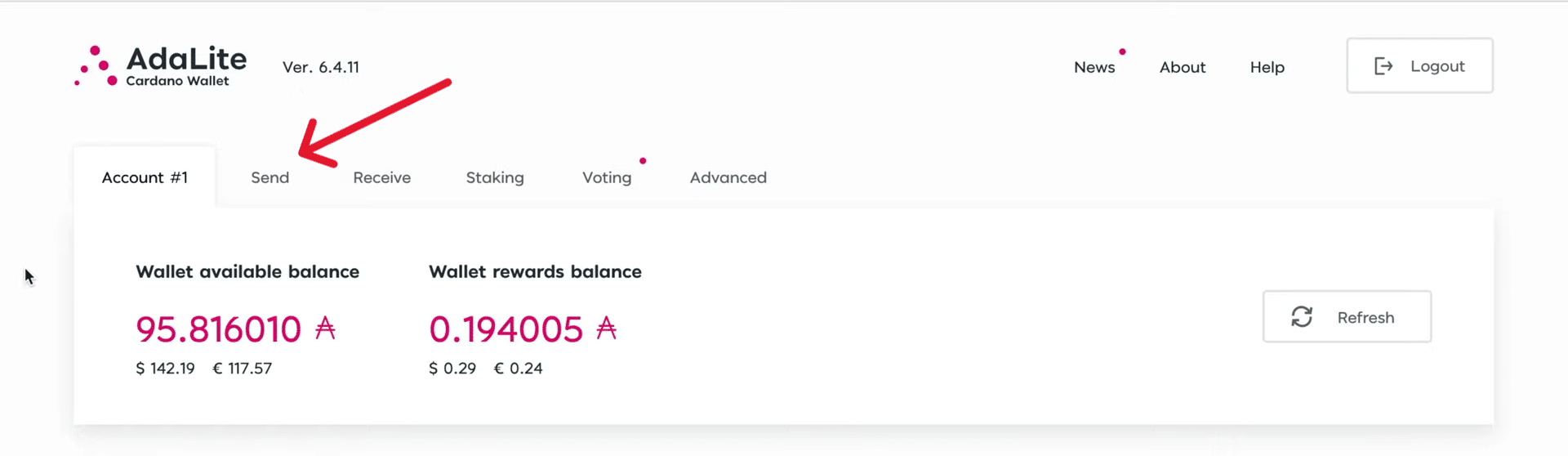The width and height of the screenshot is (1568, 456).
Task: Open the Receive tab
Action: [381, 177]
